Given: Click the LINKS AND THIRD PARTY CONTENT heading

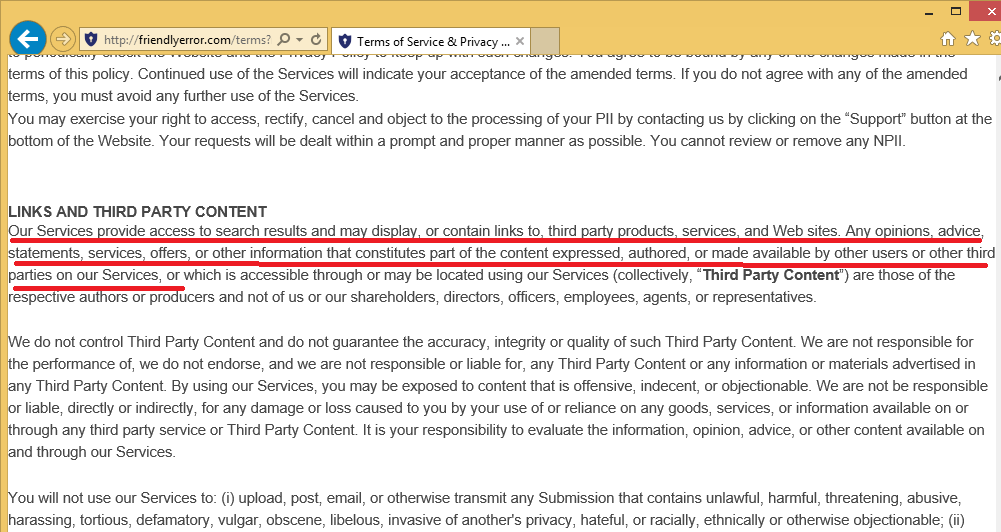Looking at the screenshot, I should click(137, 212).
